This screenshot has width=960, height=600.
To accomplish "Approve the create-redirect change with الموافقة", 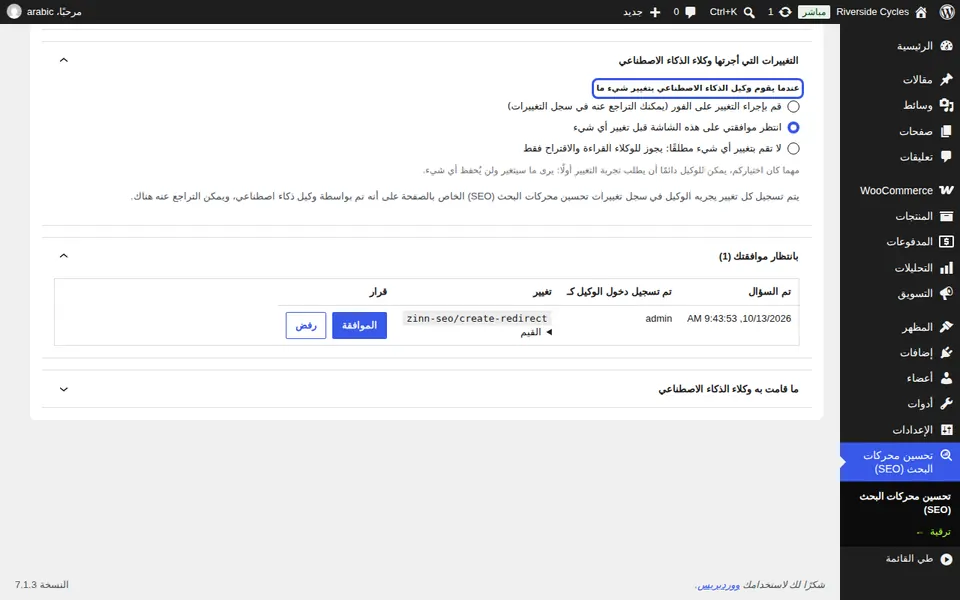I will click(x=359, y=326).
